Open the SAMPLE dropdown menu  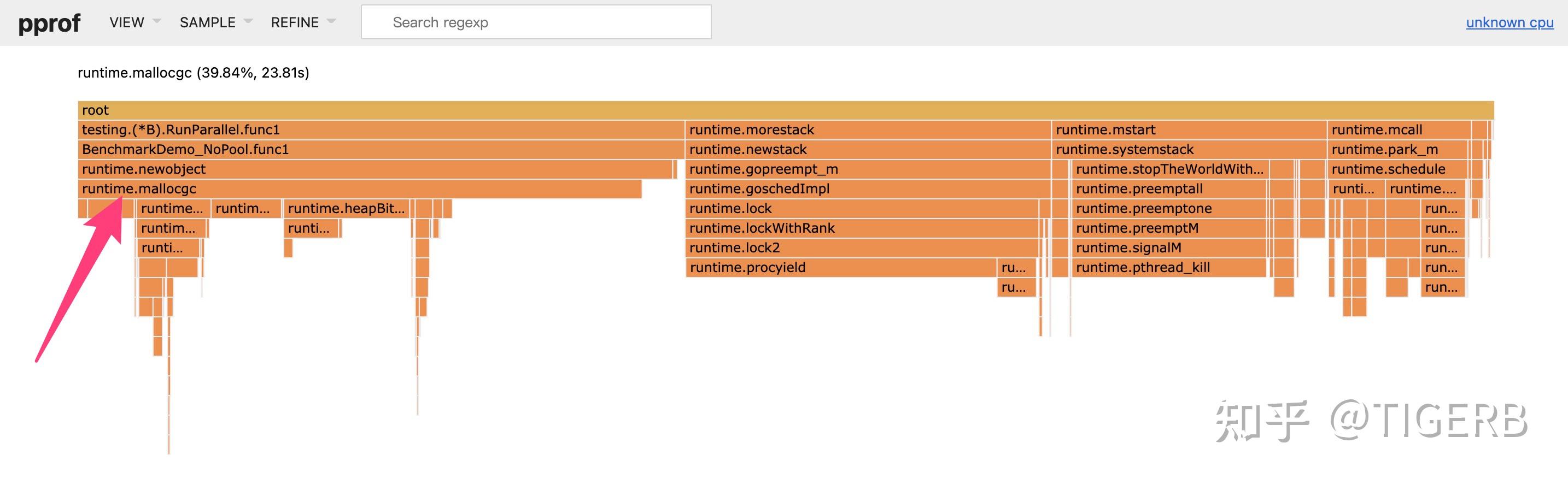pyautogui.click(x=215, y=22)
